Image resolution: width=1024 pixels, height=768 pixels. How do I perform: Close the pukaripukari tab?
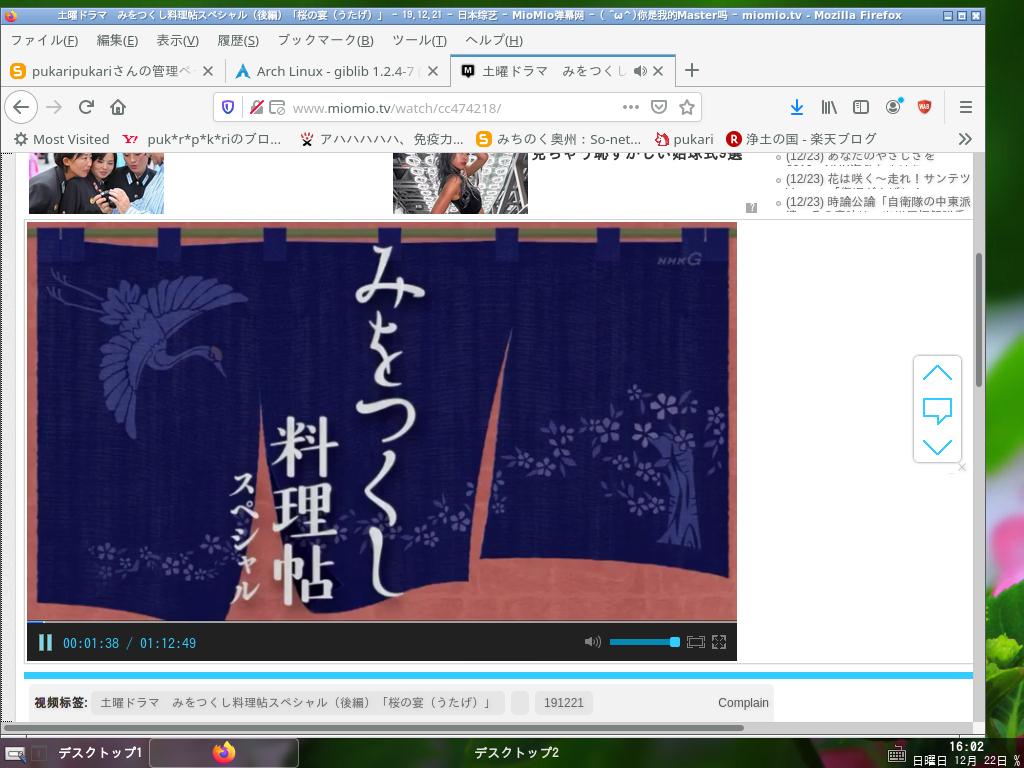208,71
